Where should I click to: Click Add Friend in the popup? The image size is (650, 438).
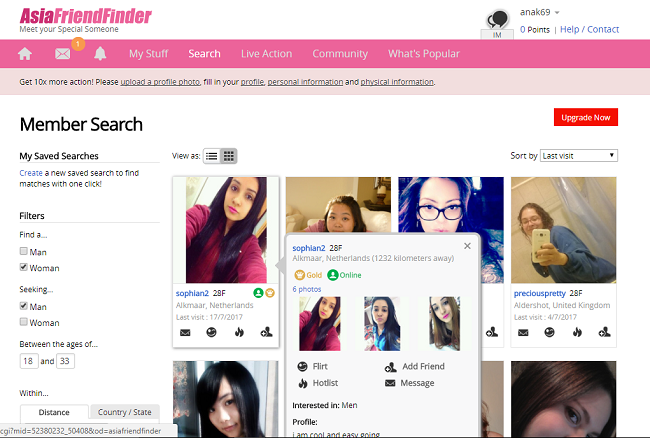click(415, 367)
